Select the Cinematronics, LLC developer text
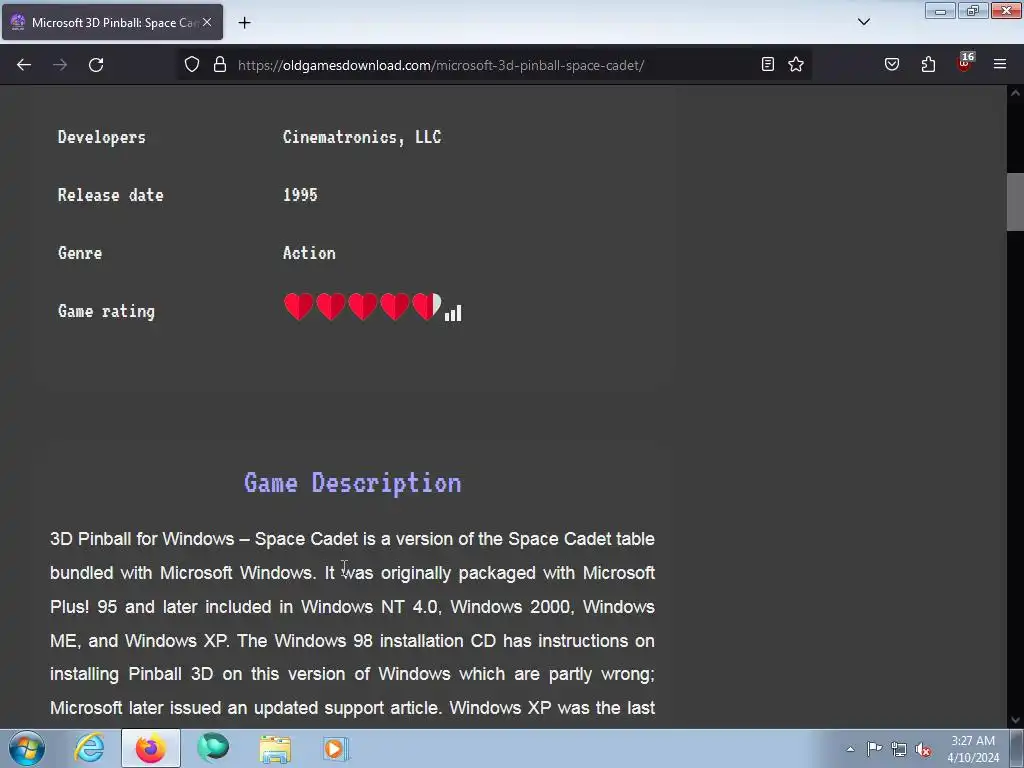Viewport: 1024px width, 768px height. coord(362,137)
